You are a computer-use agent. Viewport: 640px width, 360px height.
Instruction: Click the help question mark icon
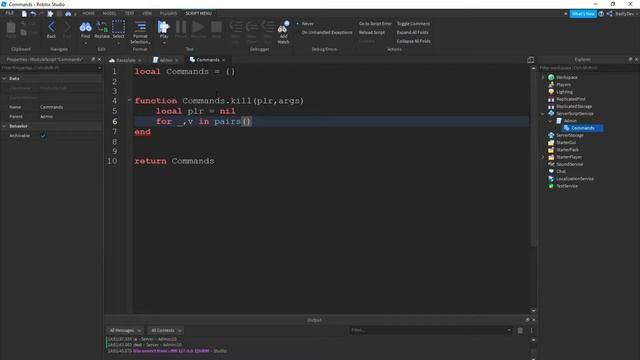pyautogui.click(x=601, y=14)
